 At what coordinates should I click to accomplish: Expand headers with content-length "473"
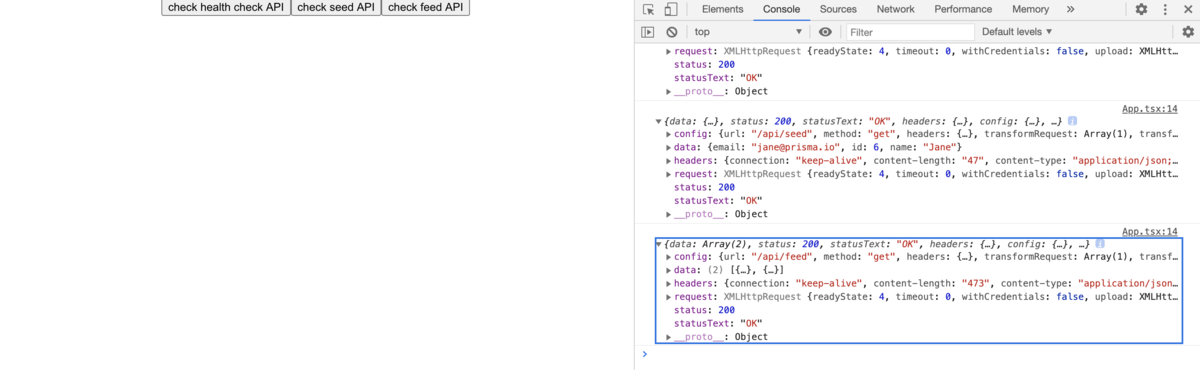pyautogui.click(x=669, y=283)
